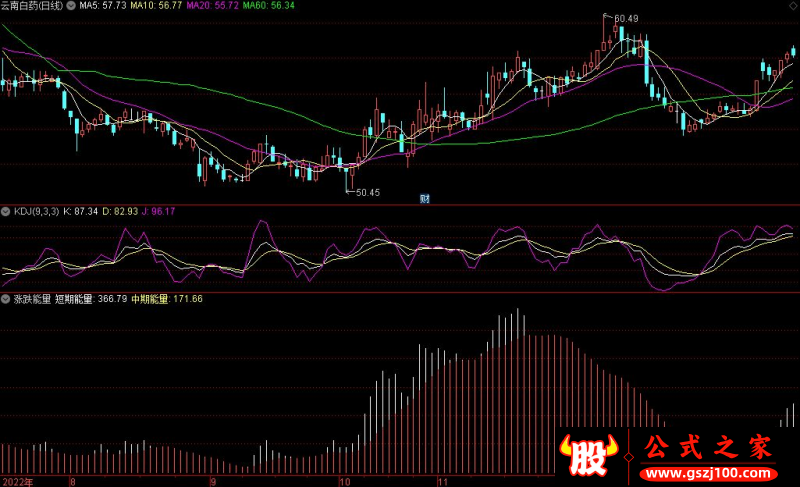Click the 60.49 high price marker
Screen dimensions: 800x487
click(x=625, y=18)
